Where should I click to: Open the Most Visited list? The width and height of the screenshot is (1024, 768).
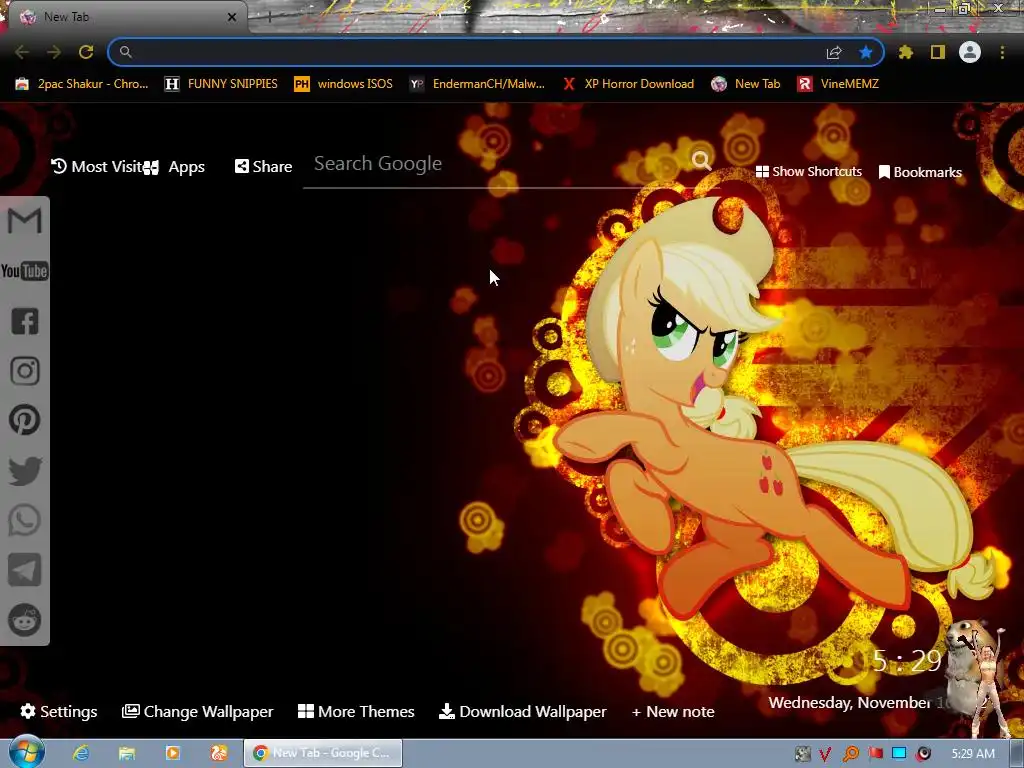(97, 167)
